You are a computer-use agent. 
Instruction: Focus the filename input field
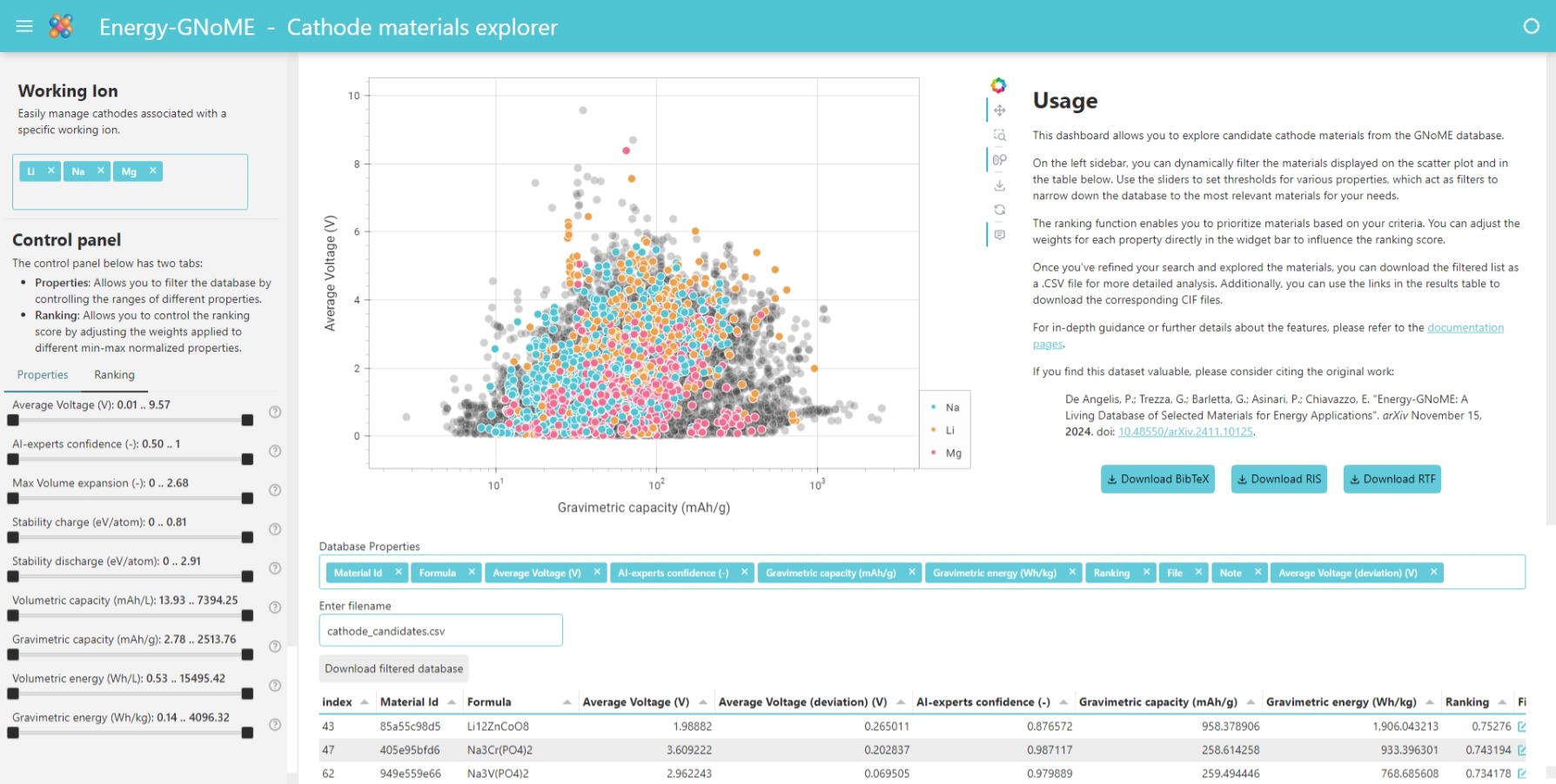pyautogui.click(x=440, y=631)
